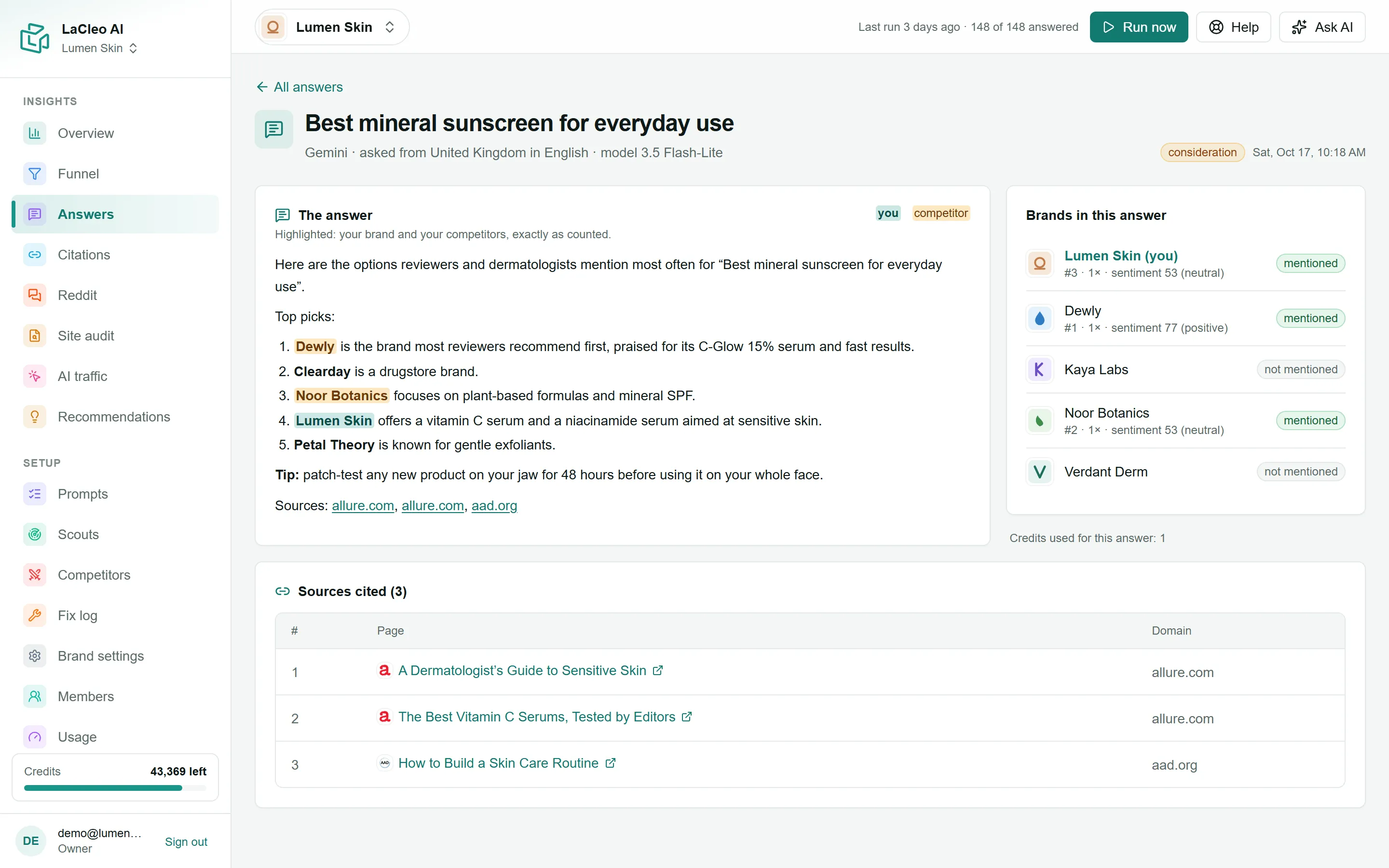Click the consideration stage tag
This screenshot has width=1389, height=868.
coord(1202,152)
